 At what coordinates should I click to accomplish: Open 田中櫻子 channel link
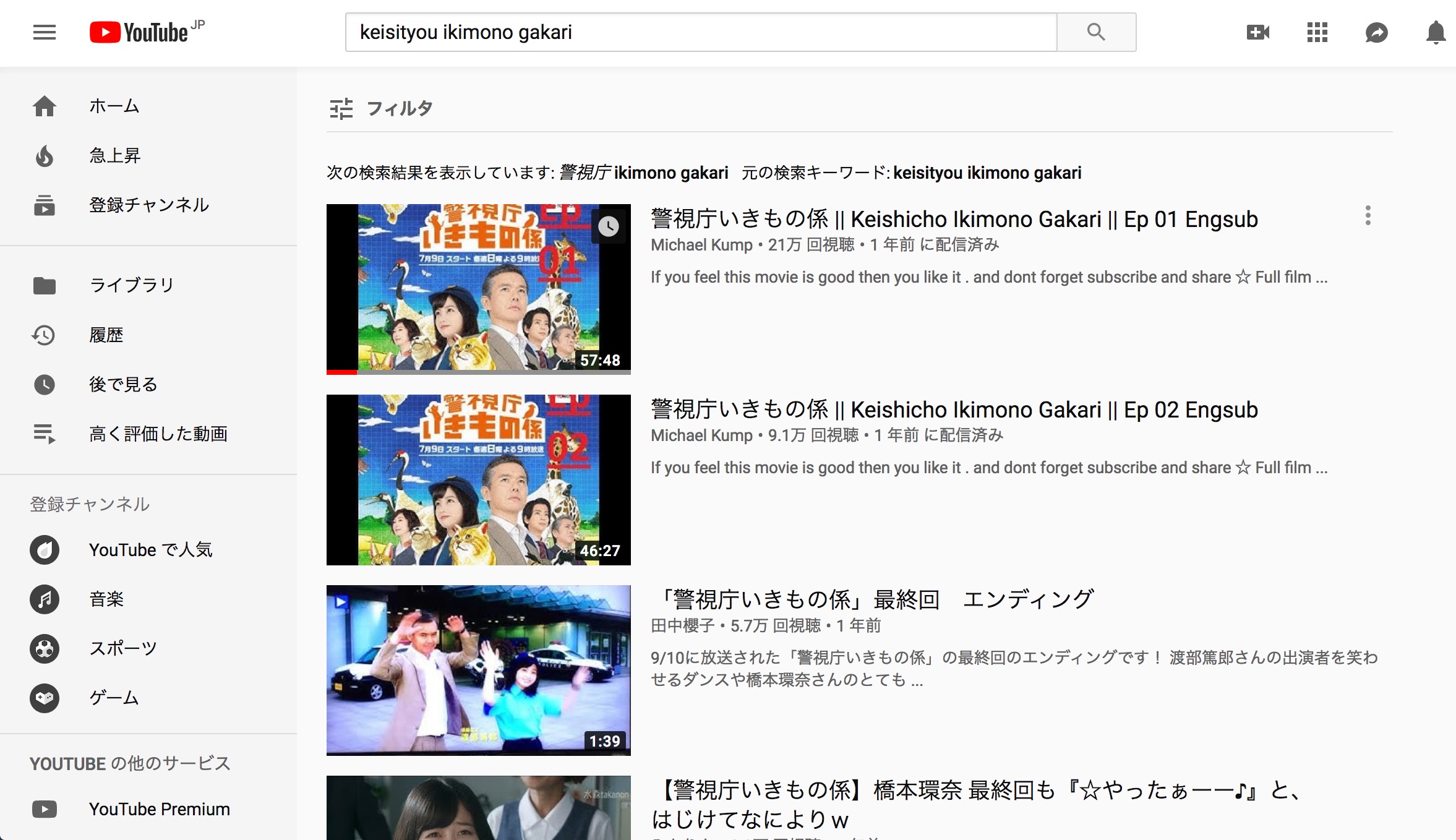[x=683, y=626]
